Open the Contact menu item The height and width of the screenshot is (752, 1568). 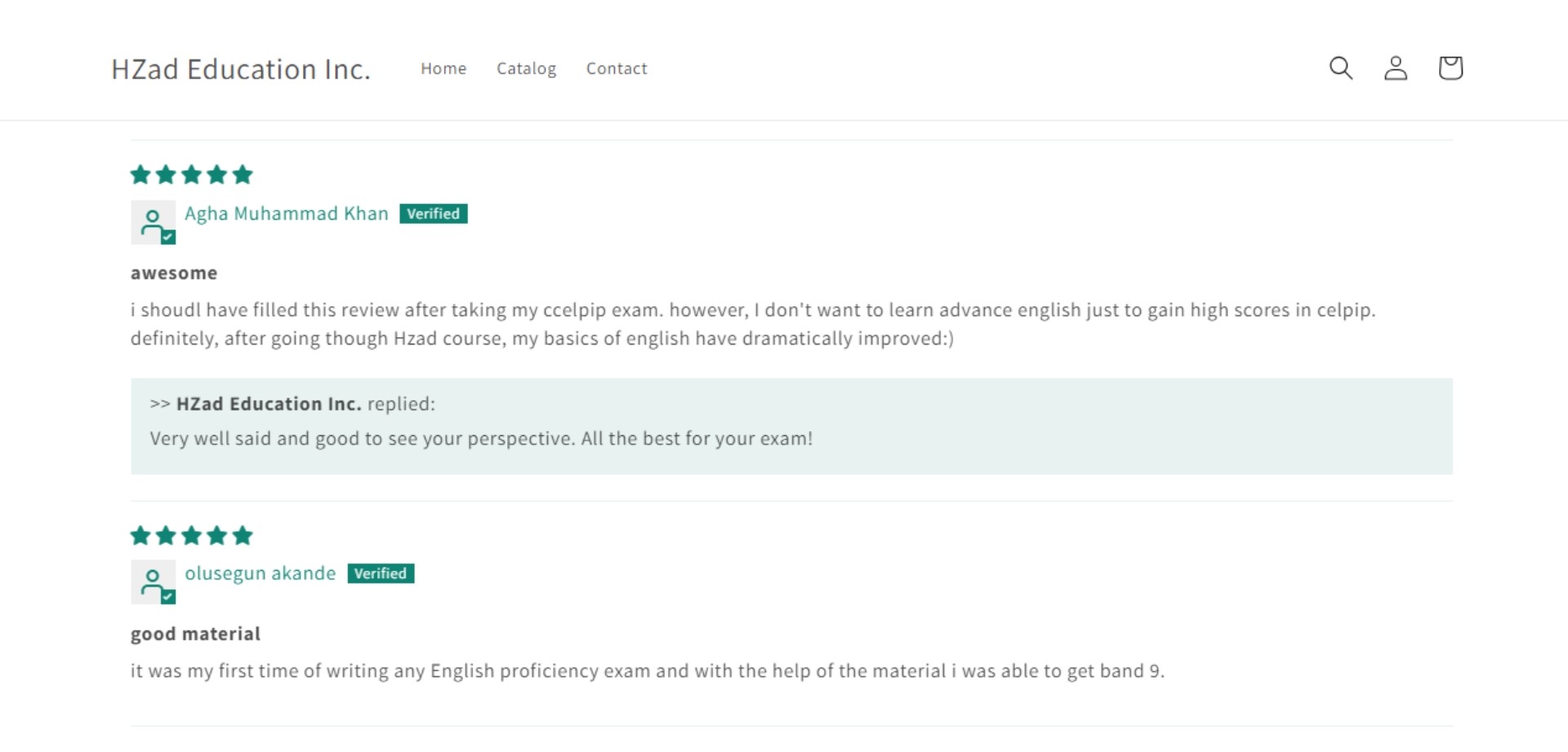[x=617, y=69]
